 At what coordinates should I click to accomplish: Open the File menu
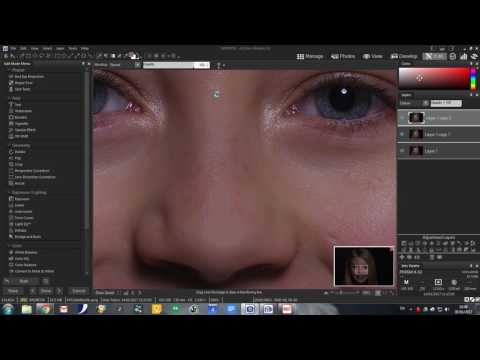coord(13,48)
